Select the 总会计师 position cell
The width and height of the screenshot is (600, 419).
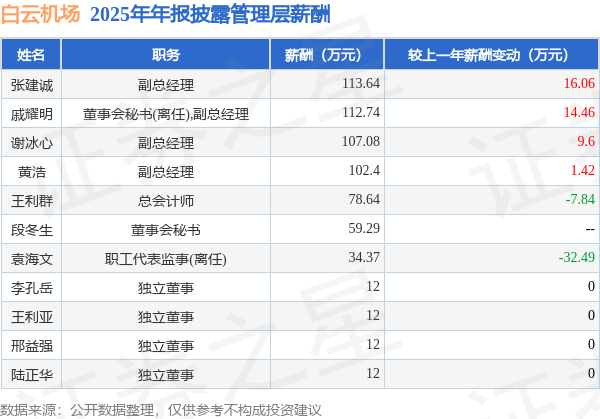pos(166,201)
